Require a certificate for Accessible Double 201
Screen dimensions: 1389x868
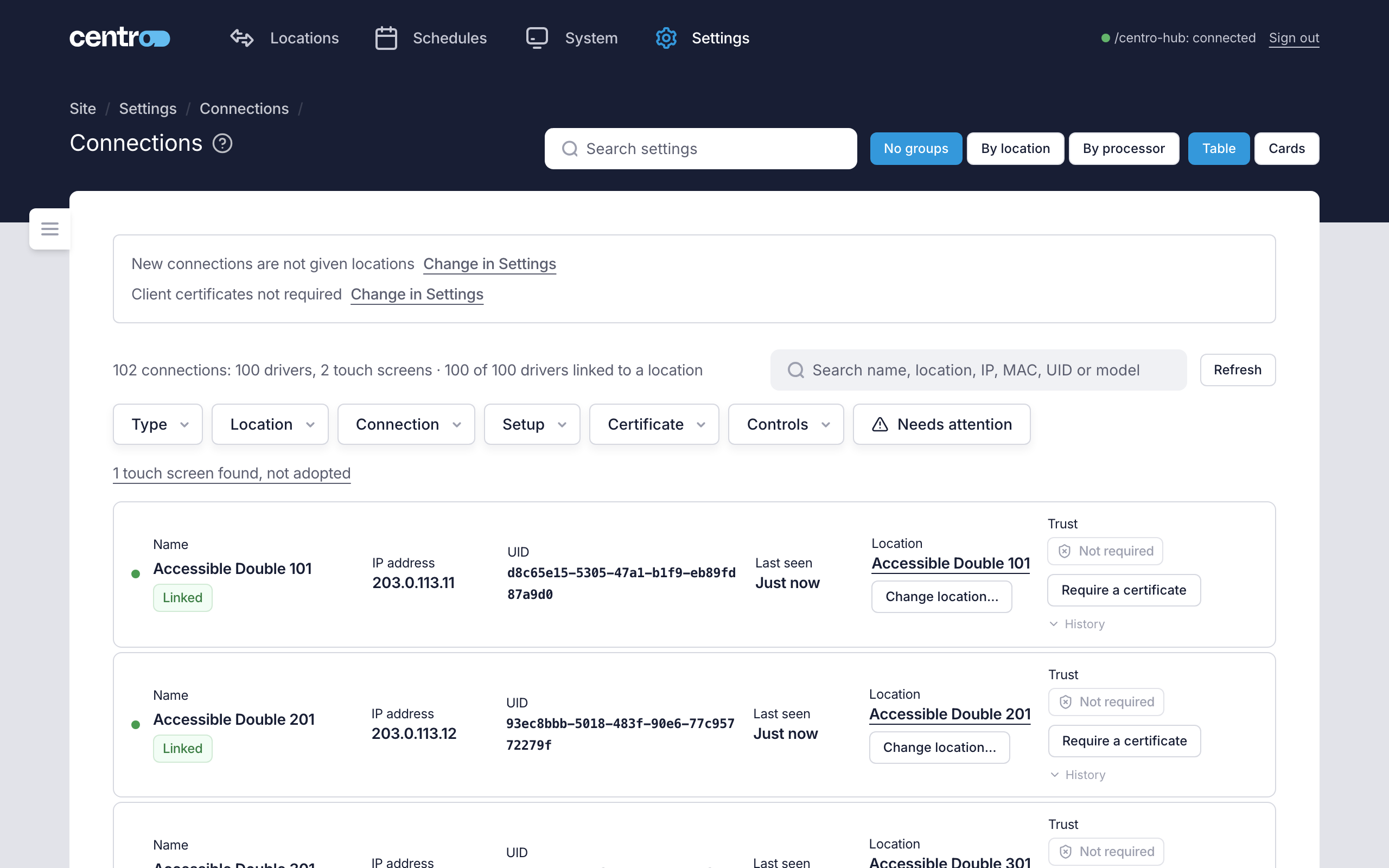tap(1124, 741)
